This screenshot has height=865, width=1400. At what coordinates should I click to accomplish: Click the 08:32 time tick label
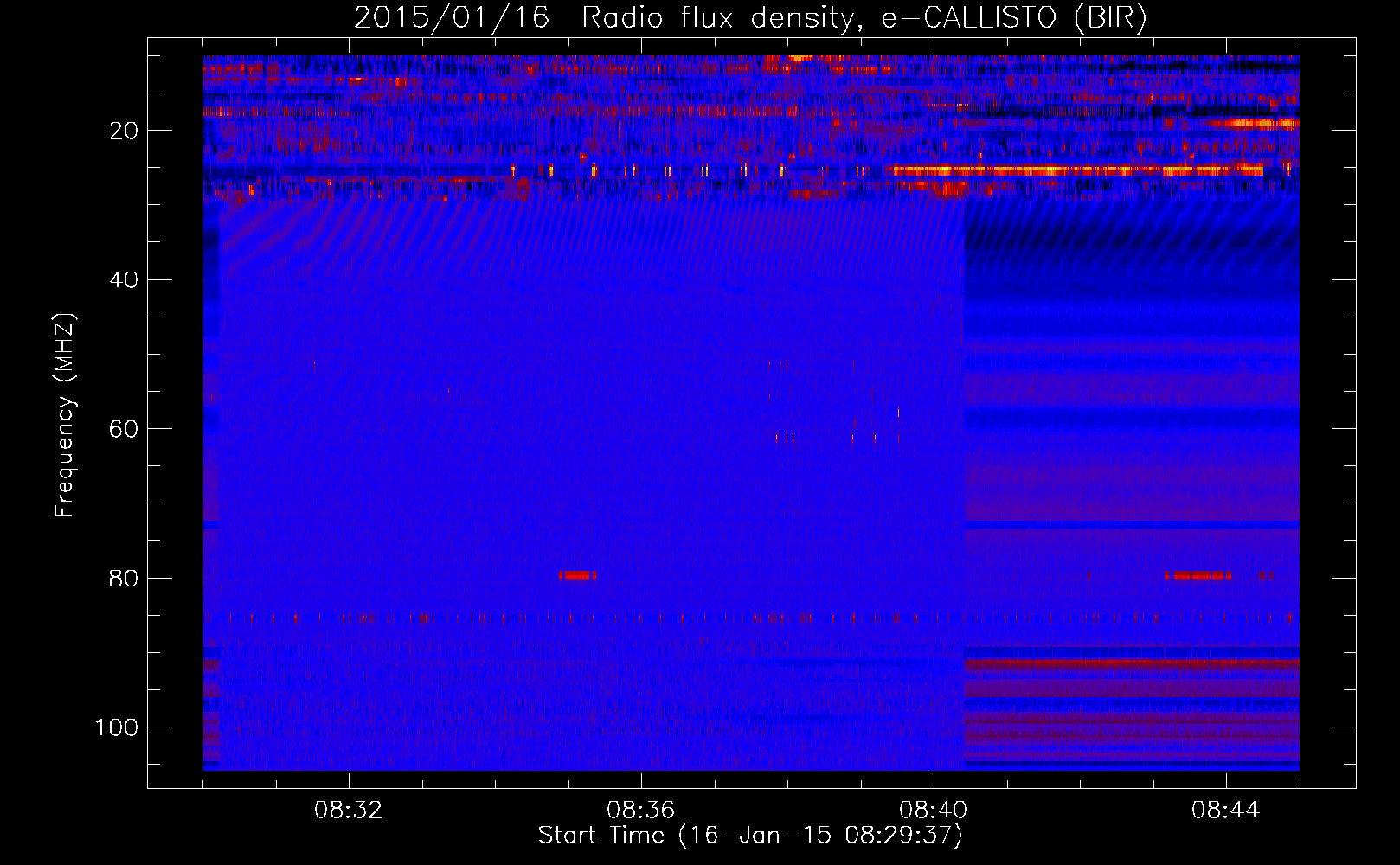point(349,811)
